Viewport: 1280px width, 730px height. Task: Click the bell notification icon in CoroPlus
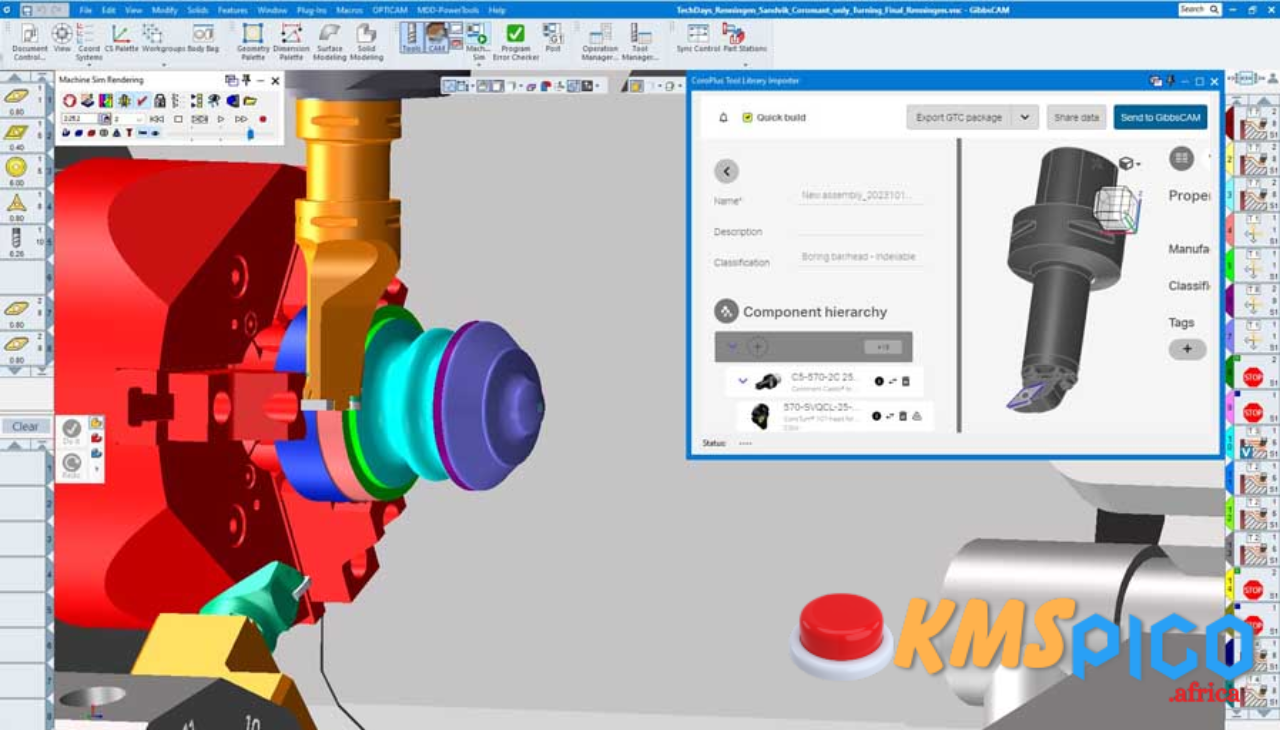pyautogui.click(x=724, y=117)
